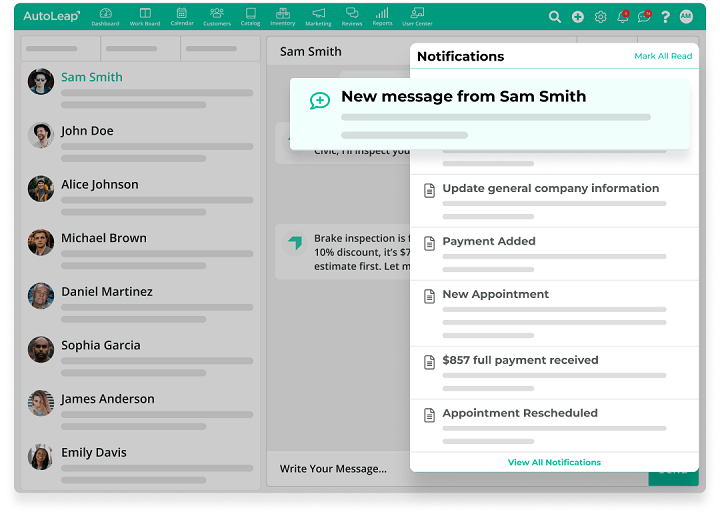
Task: Open the Inventory section
Action: (x=283, y=16)
